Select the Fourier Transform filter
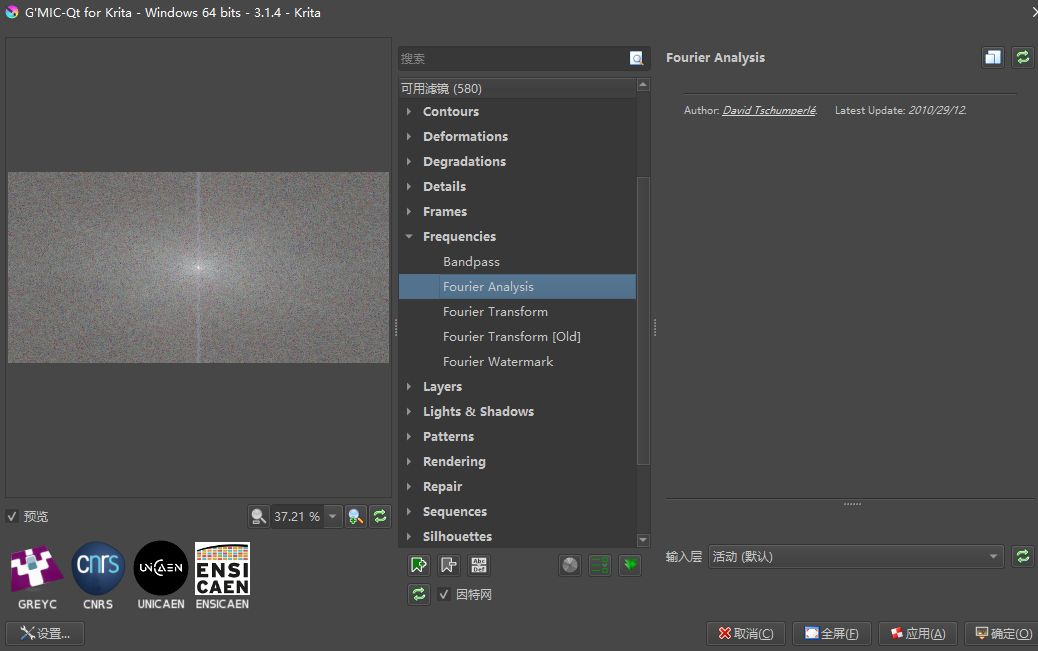1038x651 pixels. click(495, 312)
